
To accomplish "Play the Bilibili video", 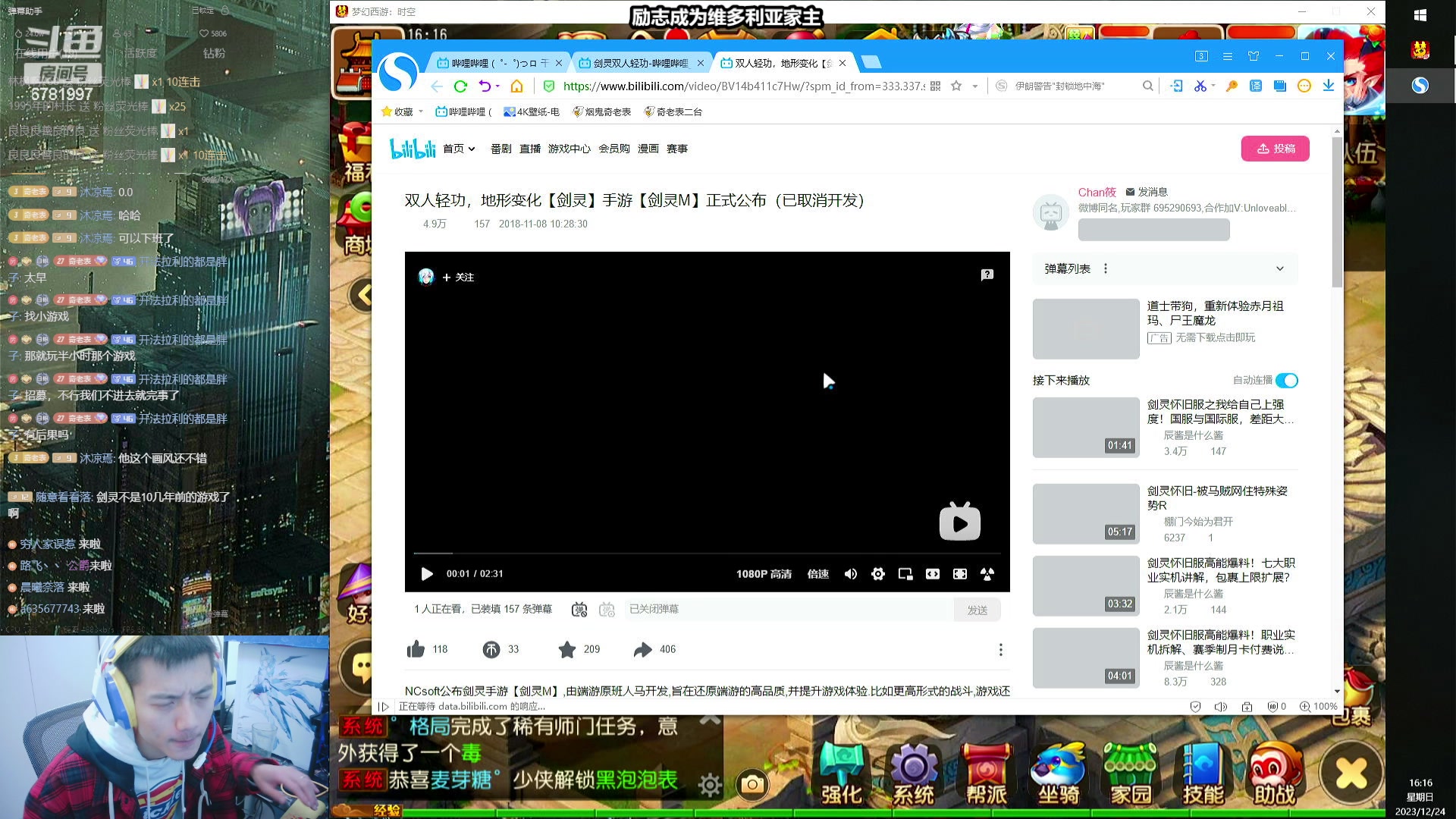I will click(x=427, y=574).
